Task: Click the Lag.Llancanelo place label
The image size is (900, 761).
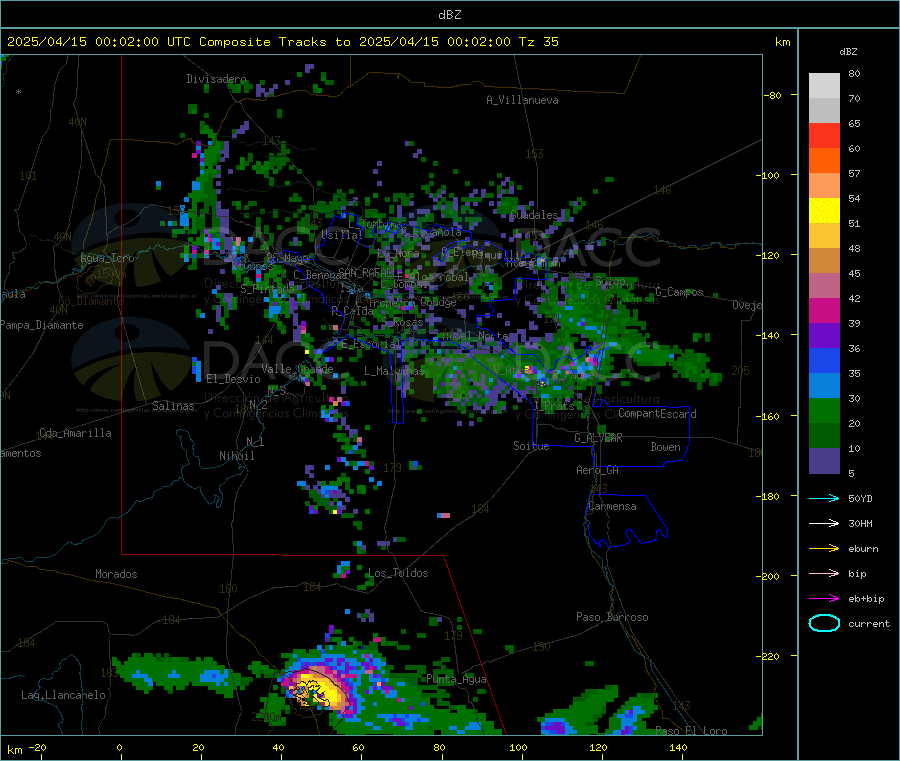Action: pos(63,695)
